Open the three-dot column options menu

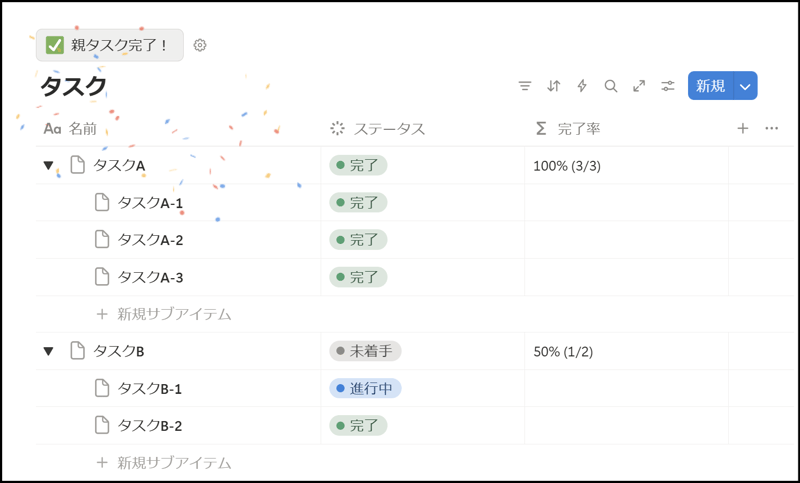pos(771,128)
